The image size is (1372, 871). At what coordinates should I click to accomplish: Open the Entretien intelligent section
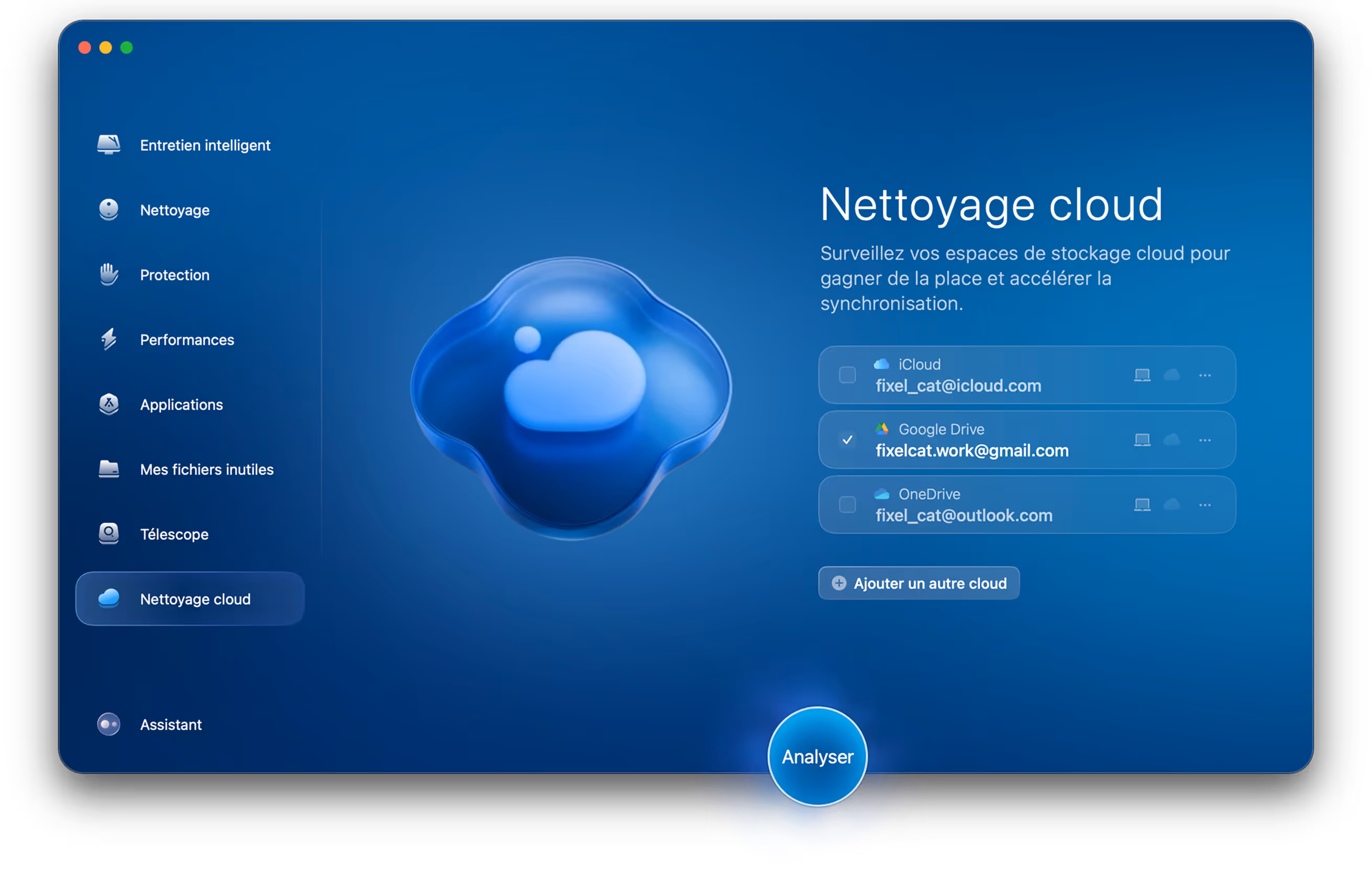coord(190,145)
